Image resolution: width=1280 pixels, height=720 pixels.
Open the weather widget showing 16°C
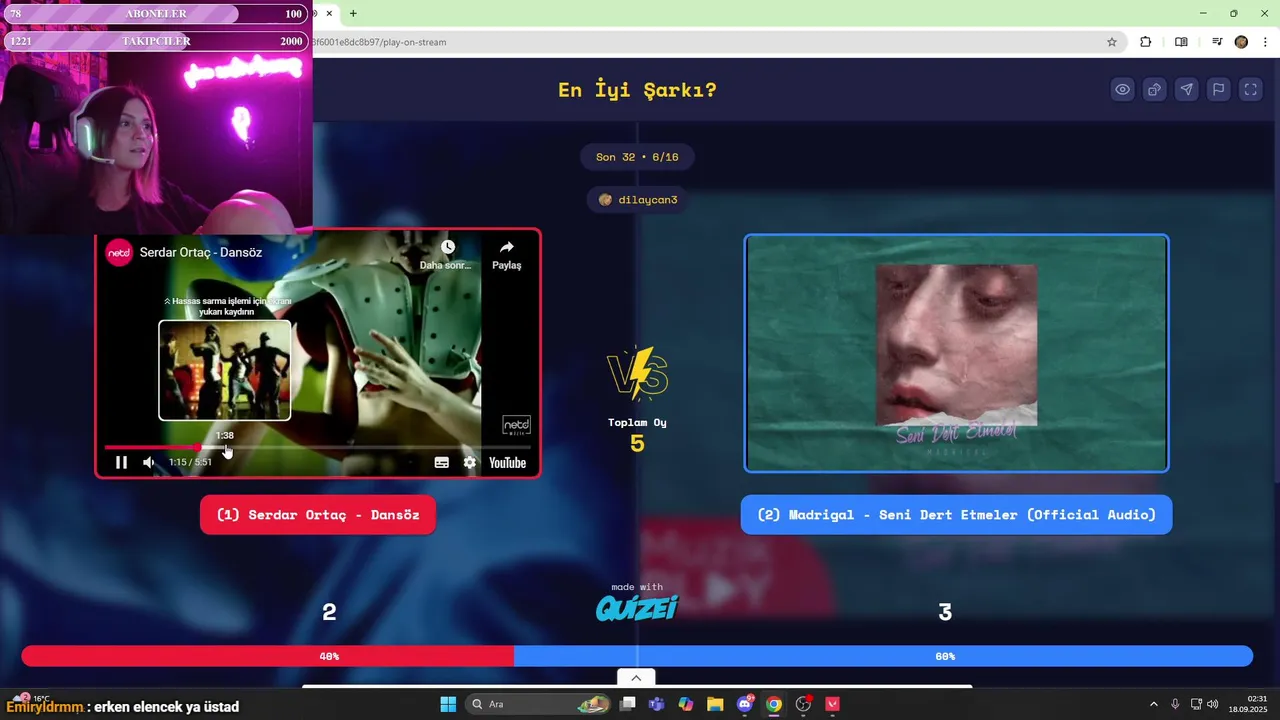coord(30,698)
